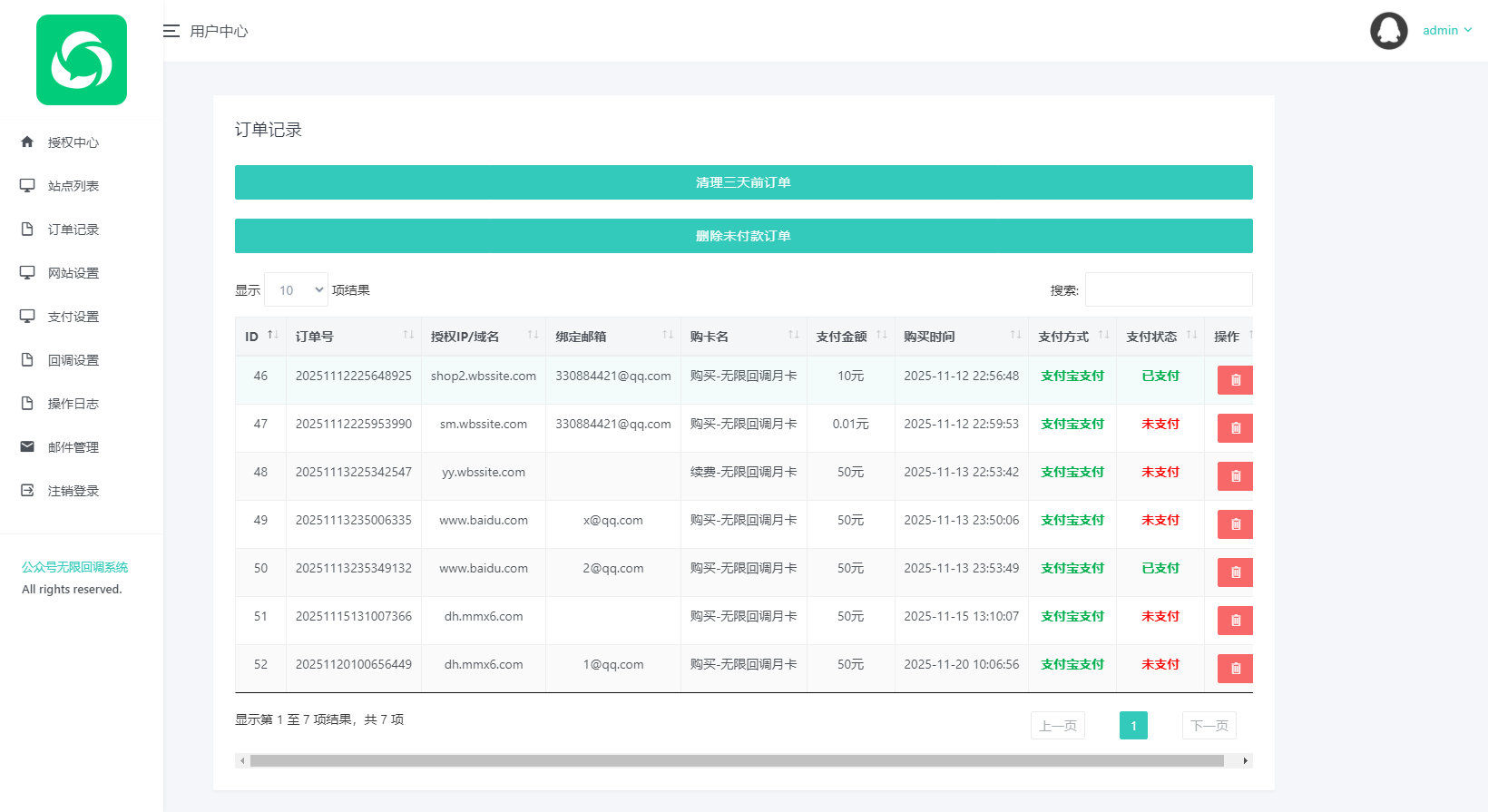
Task: Click amount 0.01元 cell
Action: pyautogui.click(x=851, y=424)
